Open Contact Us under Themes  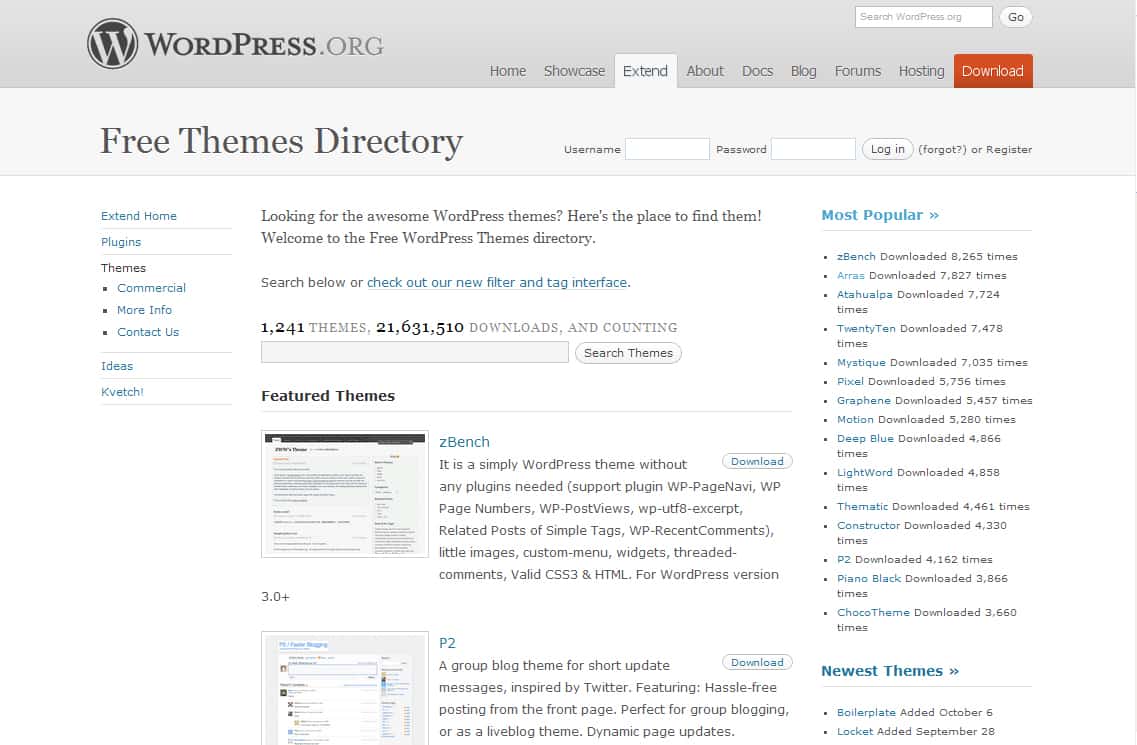148,332
